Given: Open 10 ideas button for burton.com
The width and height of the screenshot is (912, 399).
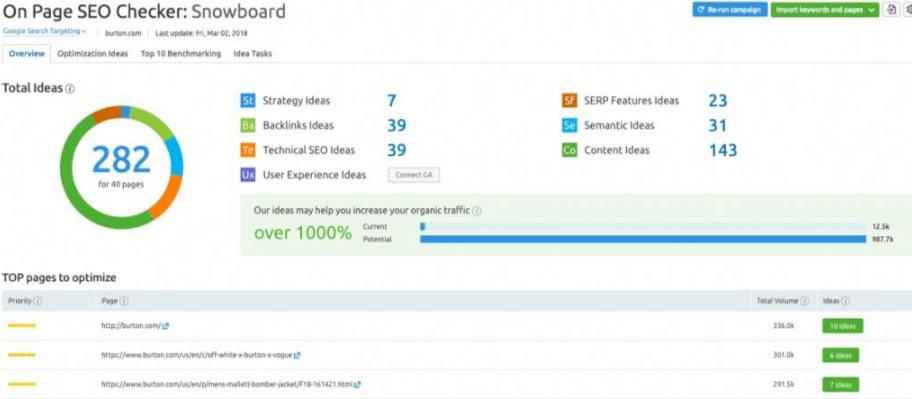Looking at the screenshot, I should (x=842, y=326).
